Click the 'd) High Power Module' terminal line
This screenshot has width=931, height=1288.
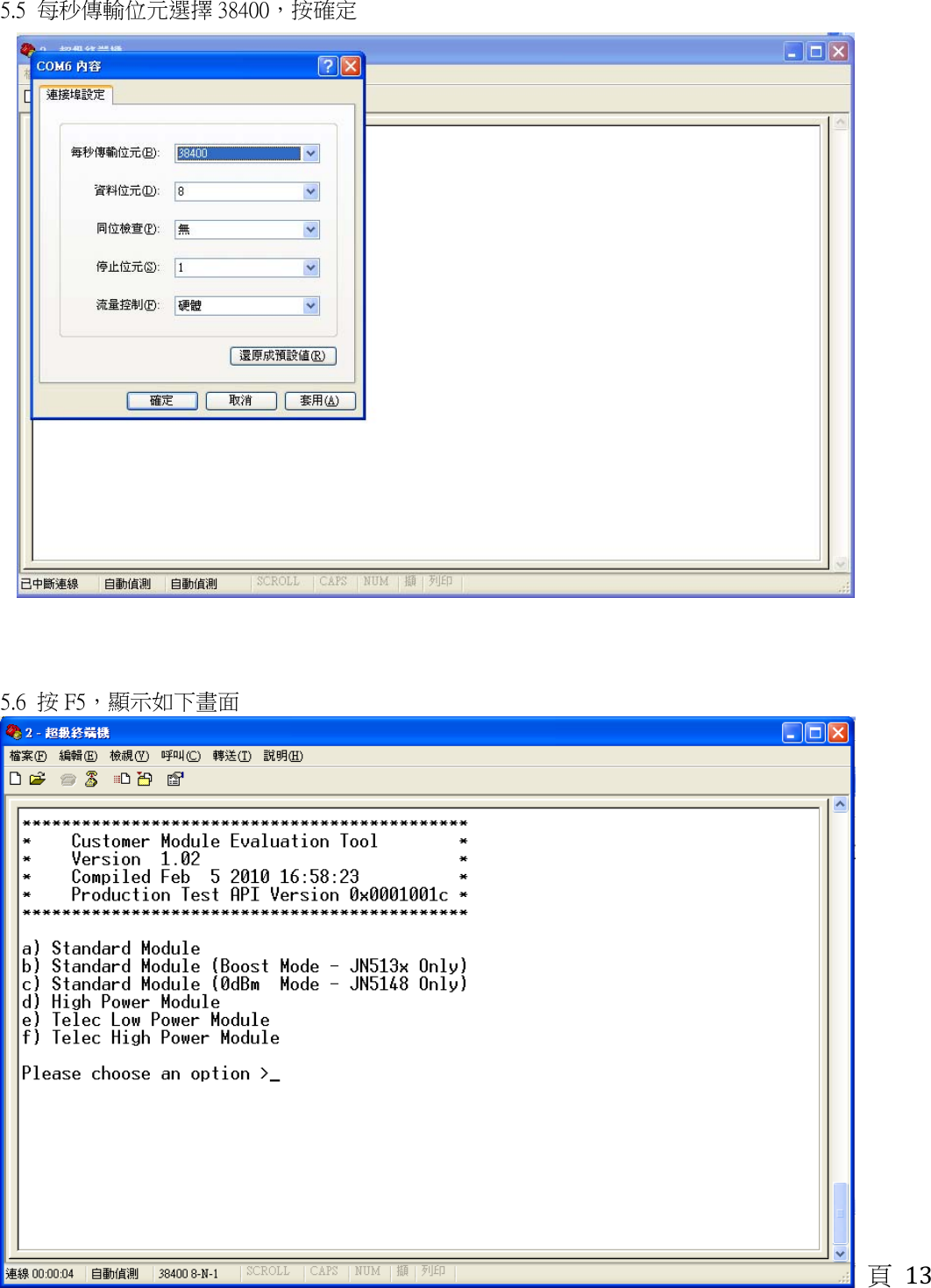pos(121,1001)
